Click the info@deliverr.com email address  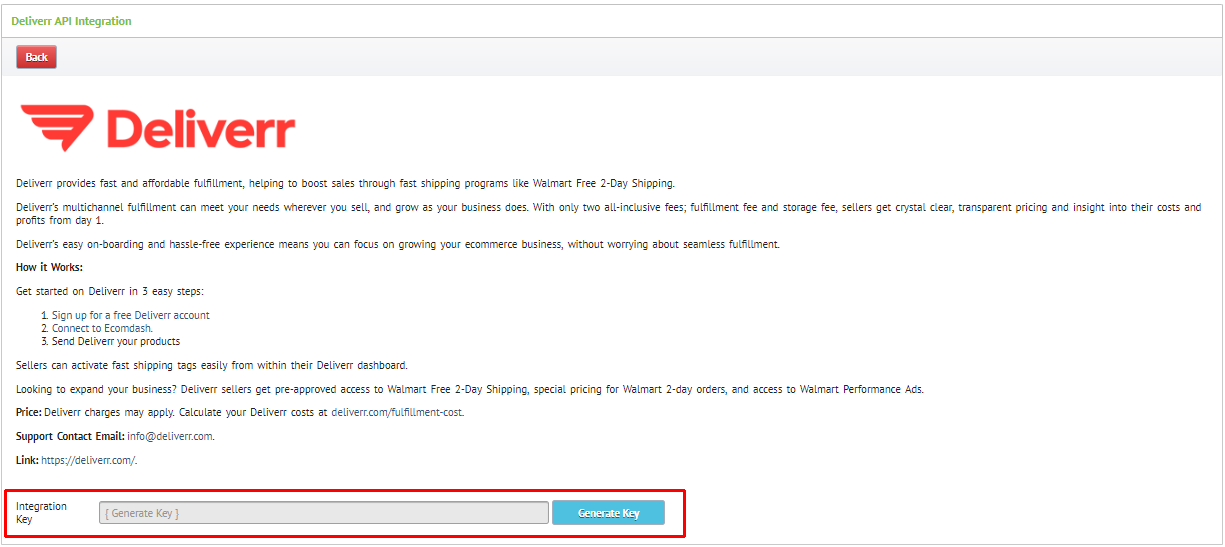[x=170, y=436]
